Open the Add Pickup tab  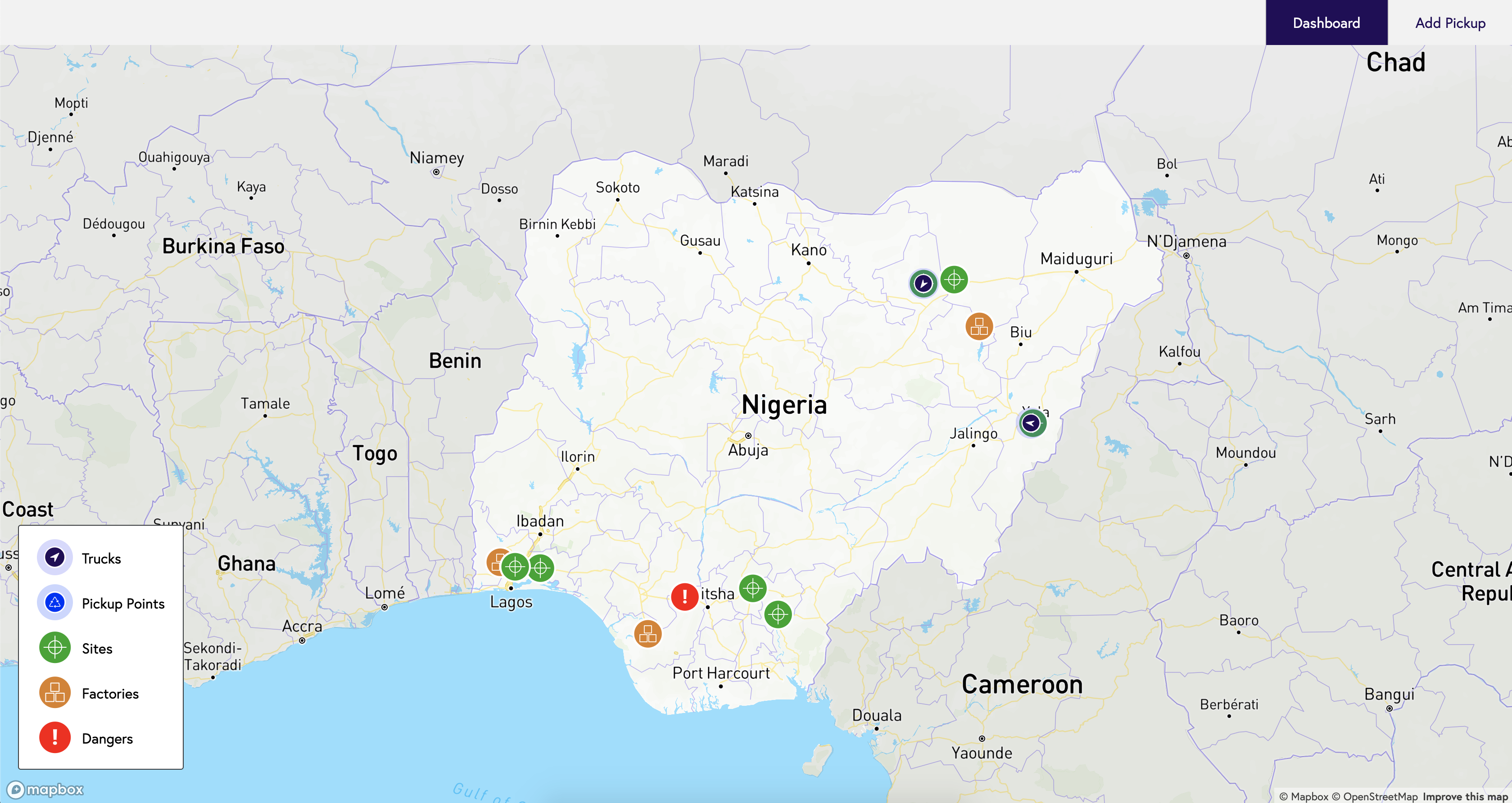(1450, 23)
